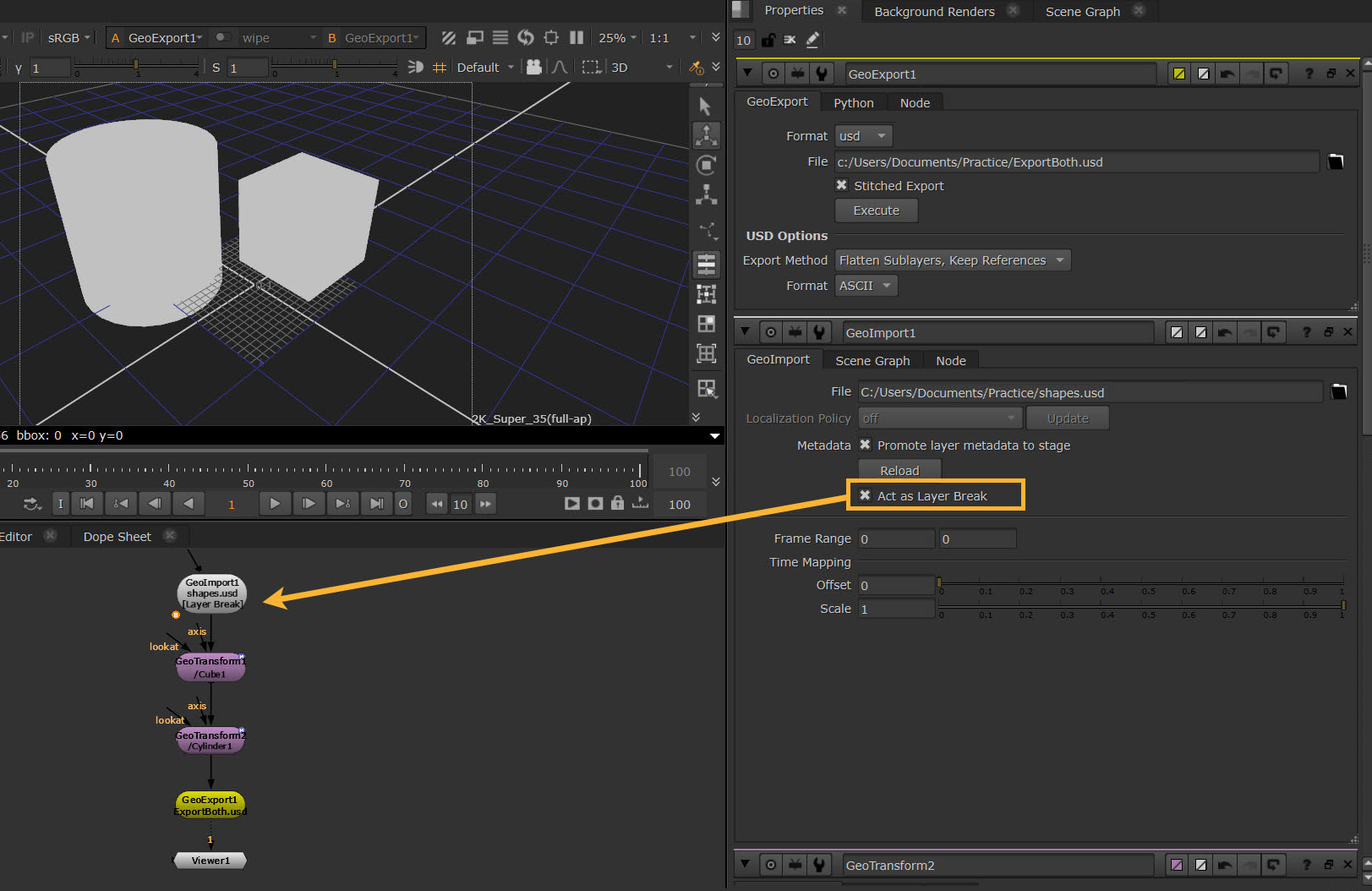Step to next keyframe
The image size is (1372, 891).
(342, 504)
